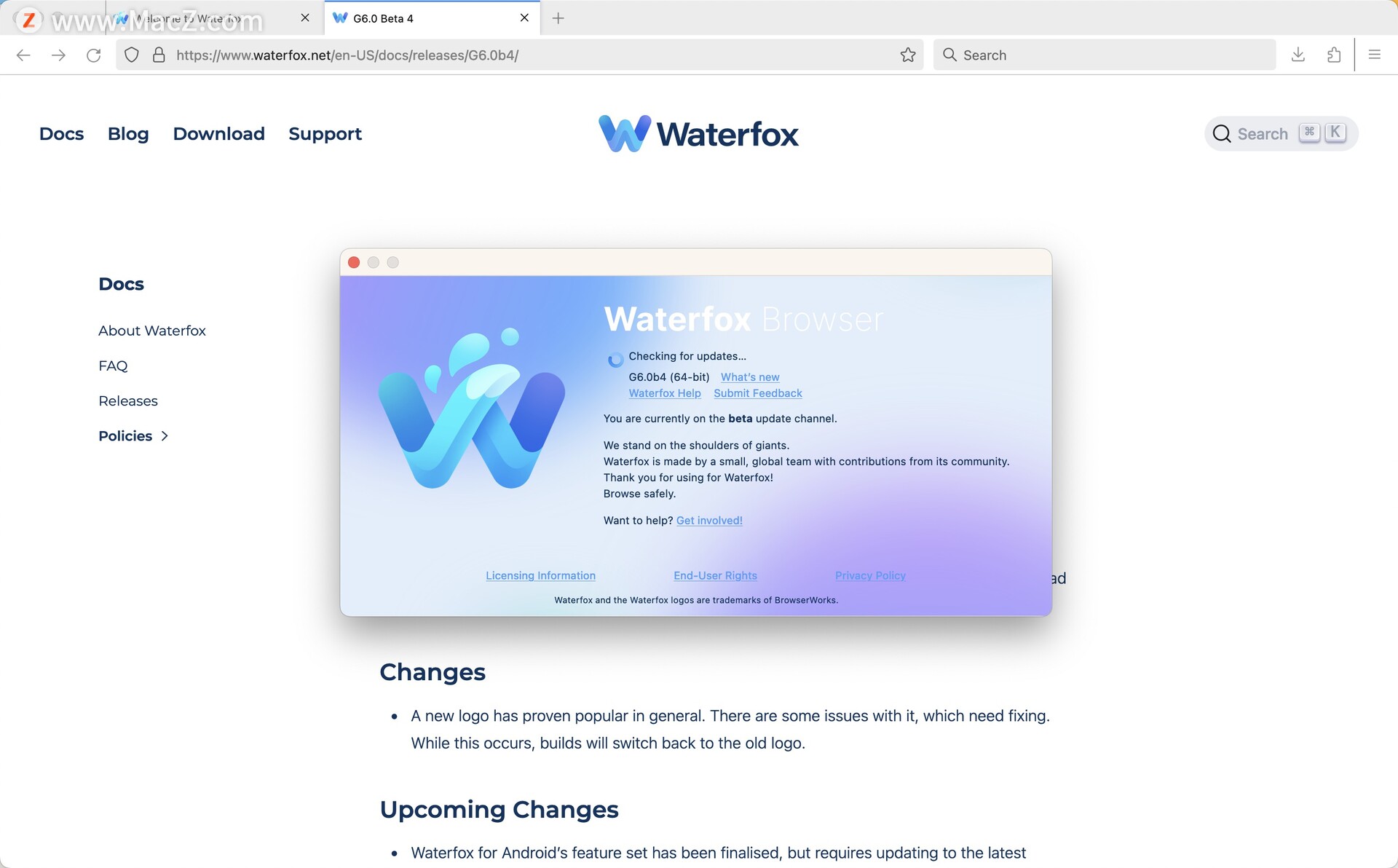Click the 'Get involved!' link
Screen dimensions: 1398x868
710,520
